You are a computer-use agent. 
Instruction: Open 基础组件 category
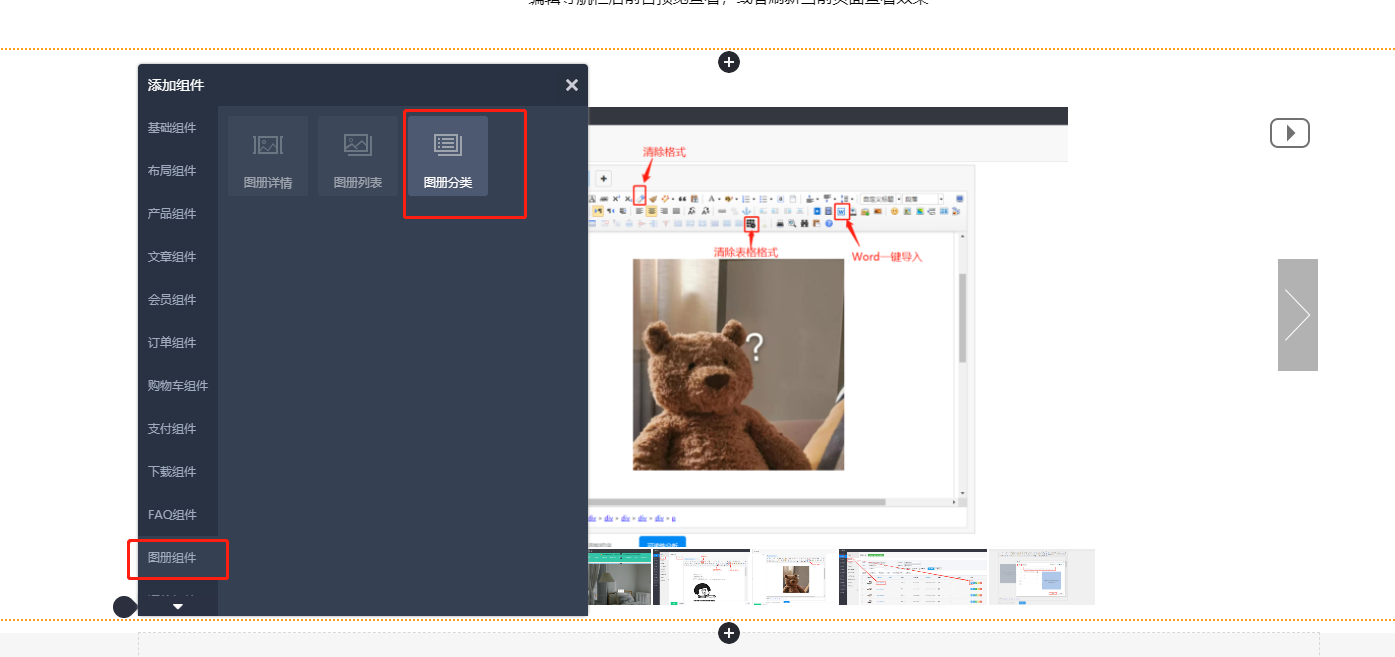pos(172,128)
